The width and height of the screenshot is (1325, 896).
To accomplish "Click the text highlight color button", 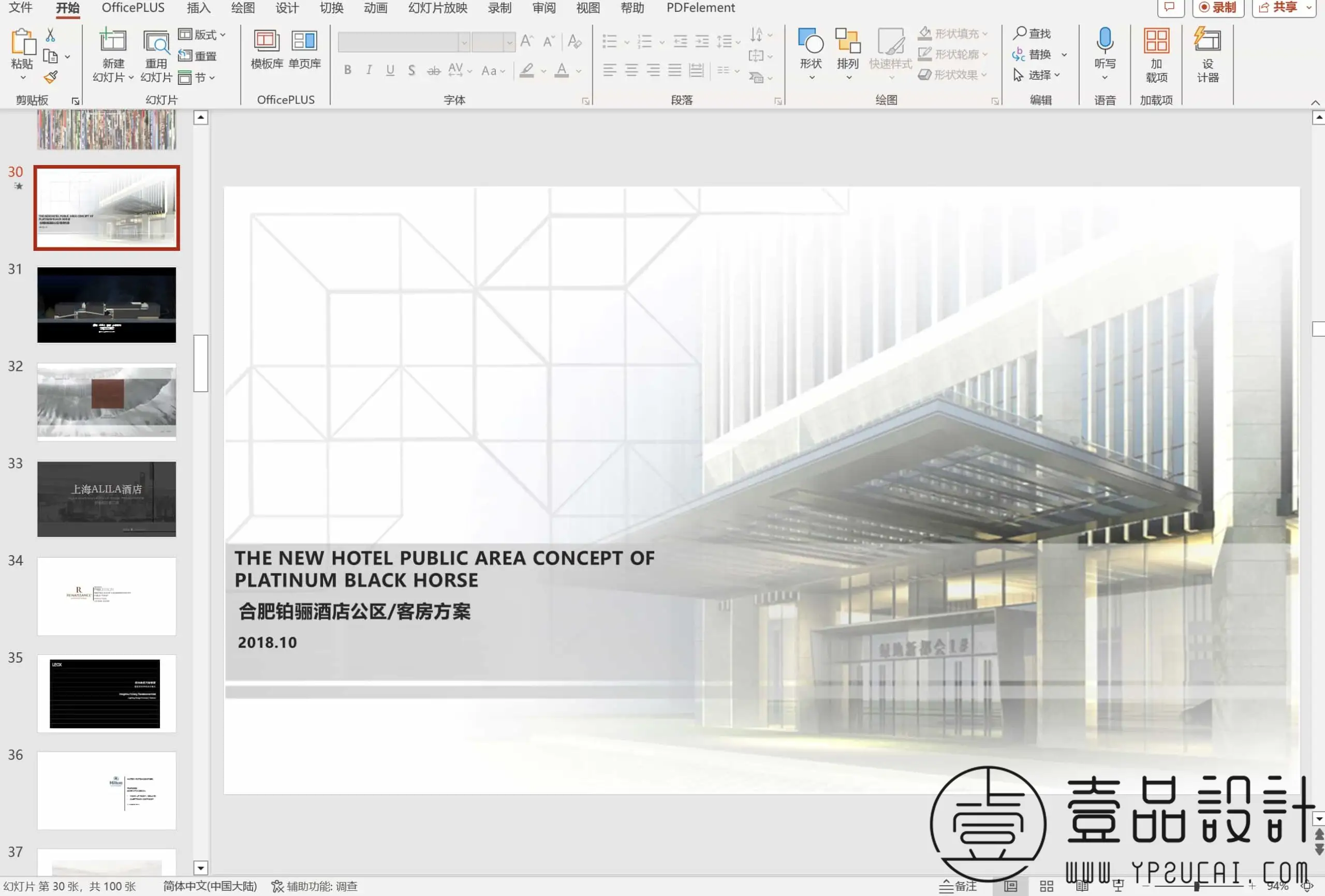I will [x=526, y=70].
